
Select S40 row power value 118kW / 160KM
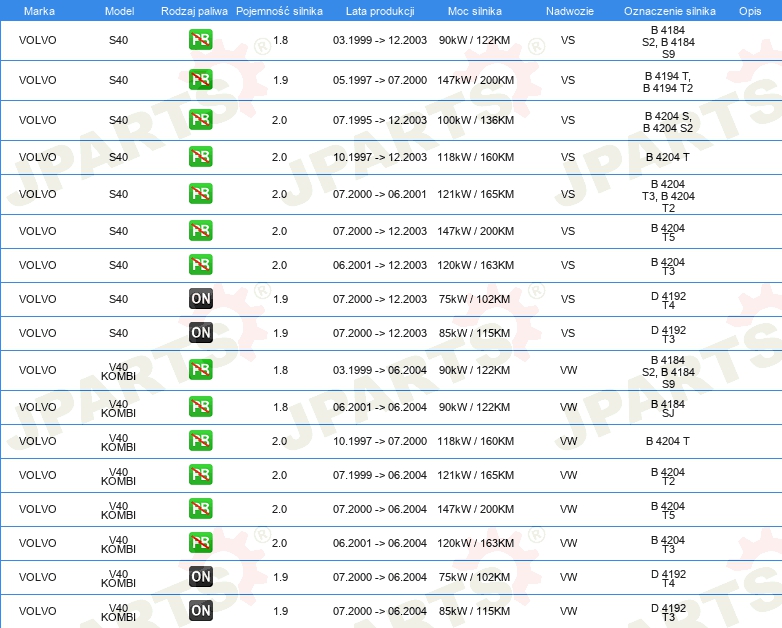[476, 157]
